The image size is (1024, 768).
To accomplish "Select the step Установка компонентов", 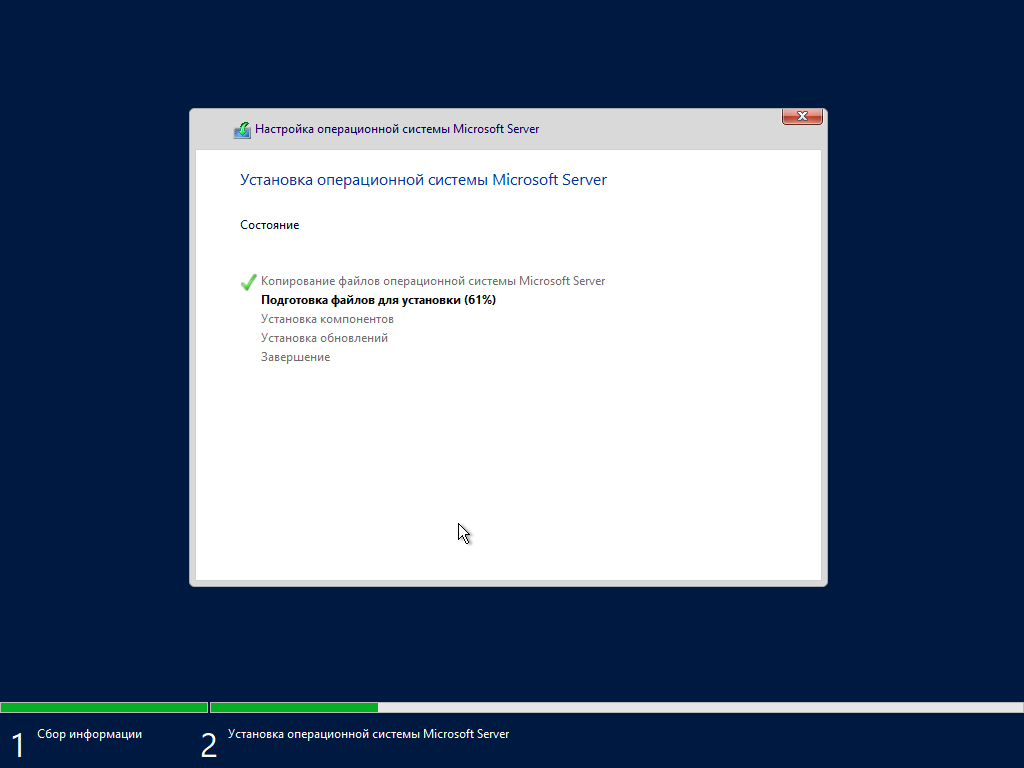I will [x=327, y=319].
